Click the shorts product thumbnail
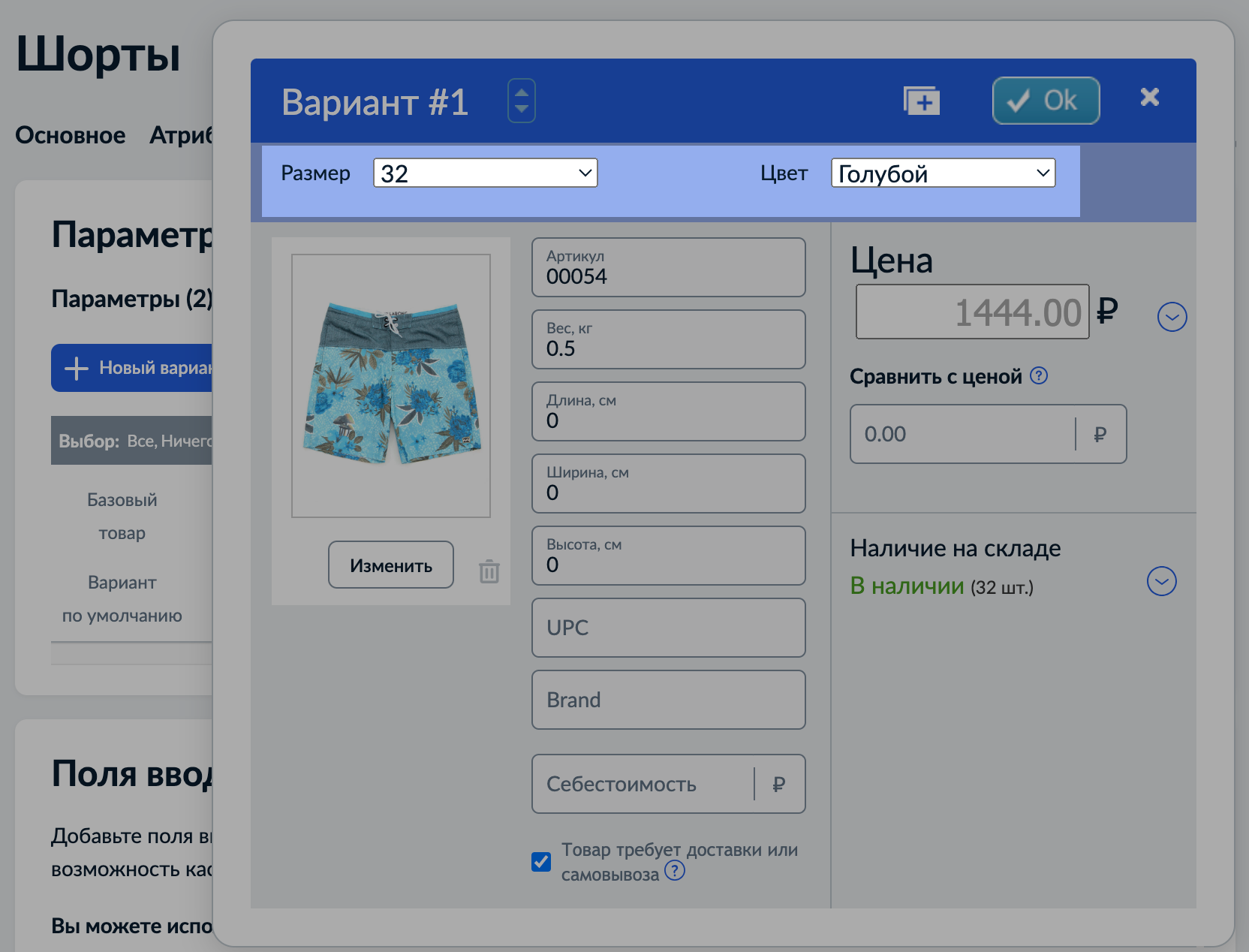This screenshot has width=1249, height=952. point(391,386)
